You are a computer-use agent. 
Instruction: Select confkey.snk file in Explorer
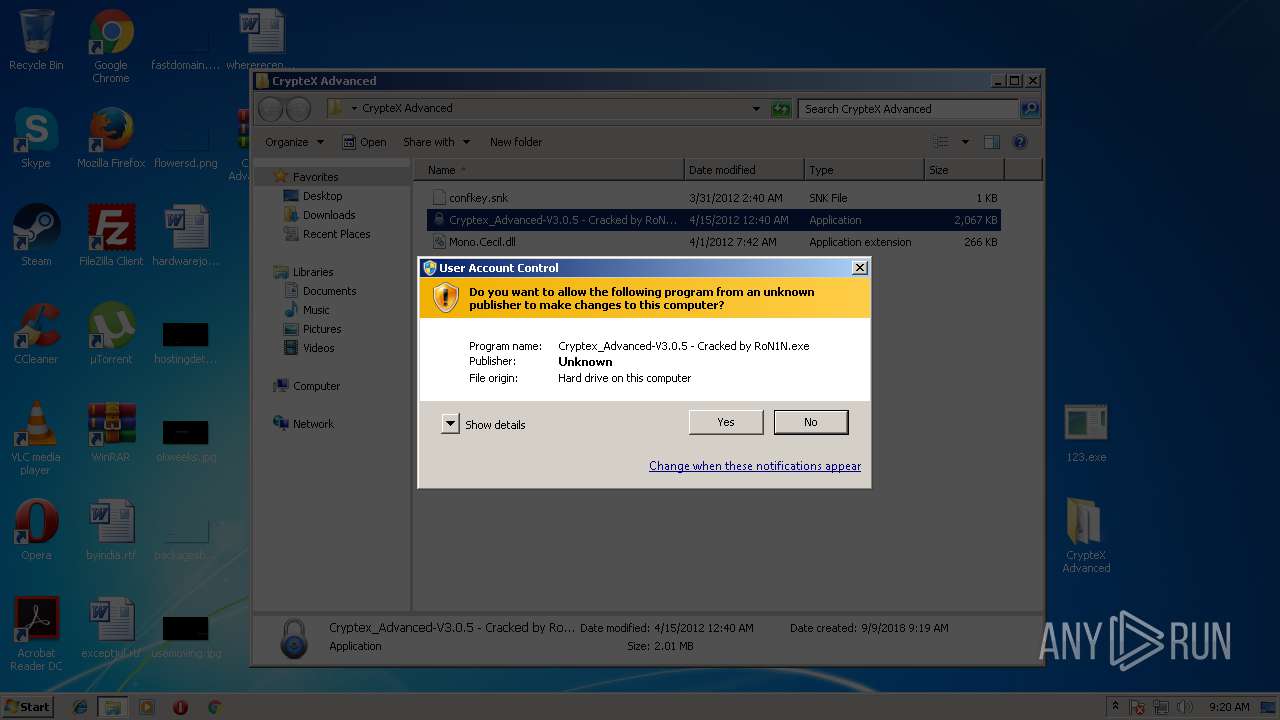click(x=713, y=198)
